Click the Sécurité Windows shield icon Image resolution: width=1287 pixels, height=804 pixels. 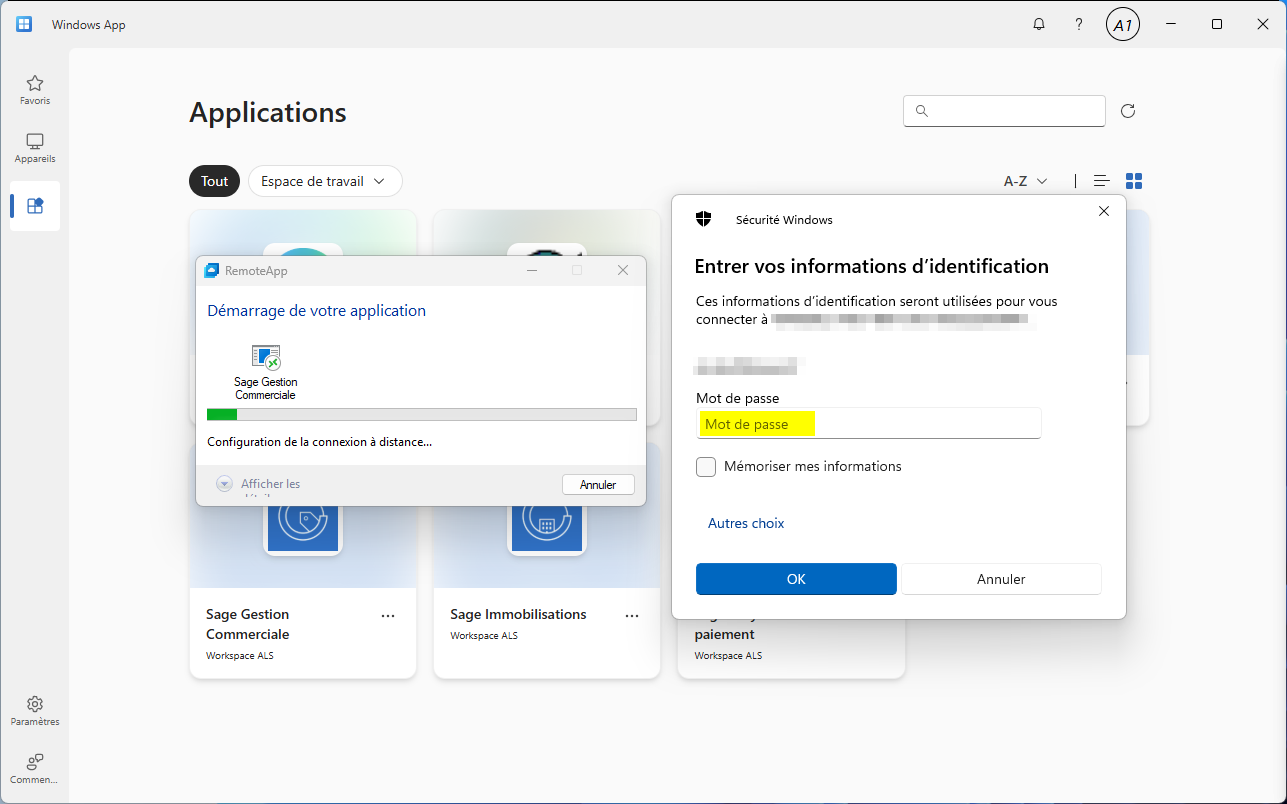point(704,219)
